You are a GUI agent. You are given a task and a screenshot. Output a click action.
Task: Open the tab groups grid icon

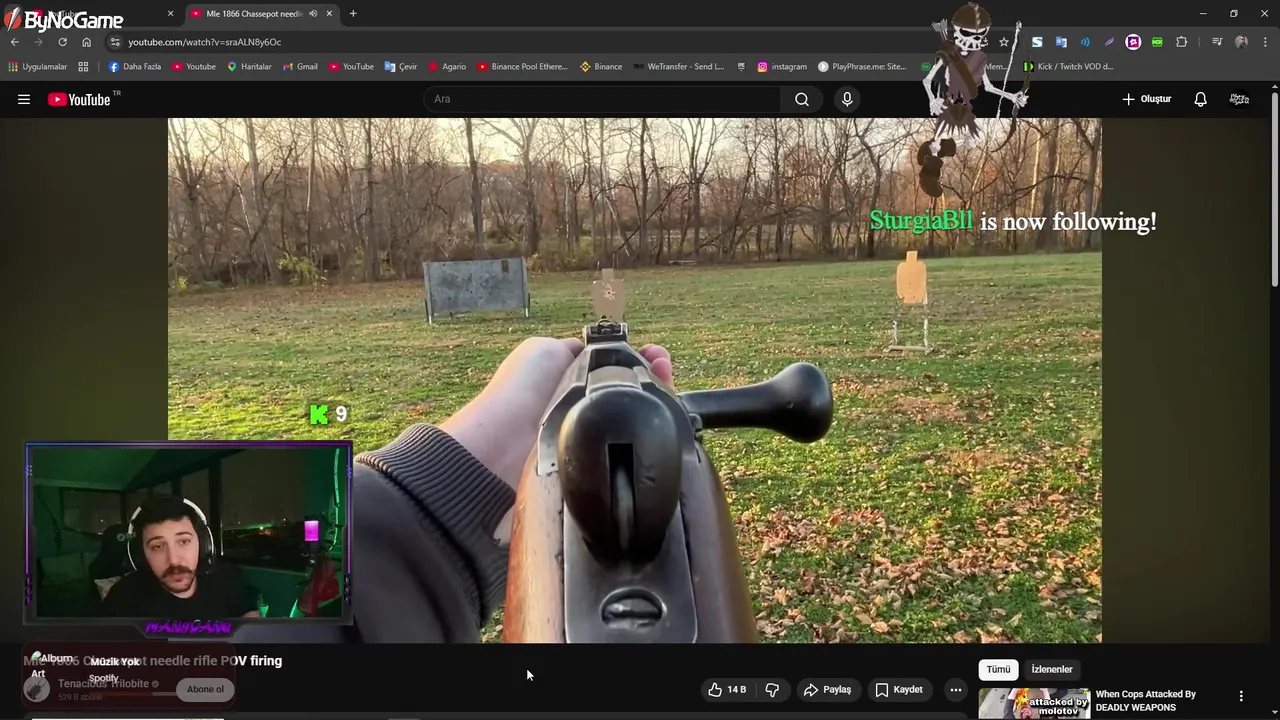click(83, 67)
